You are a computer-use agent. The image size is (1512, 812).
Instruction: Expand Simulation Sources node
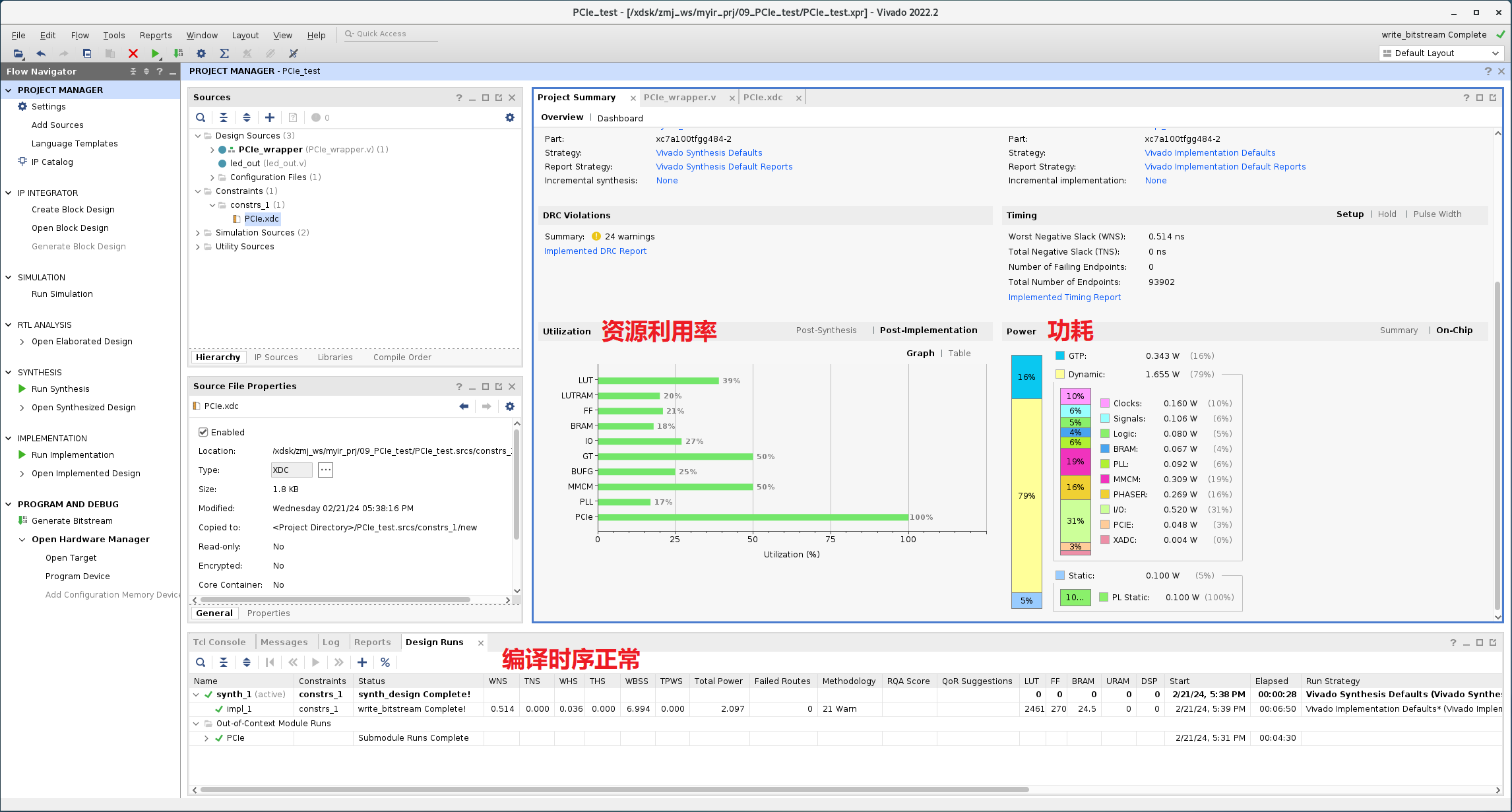(x=198, y=233)
